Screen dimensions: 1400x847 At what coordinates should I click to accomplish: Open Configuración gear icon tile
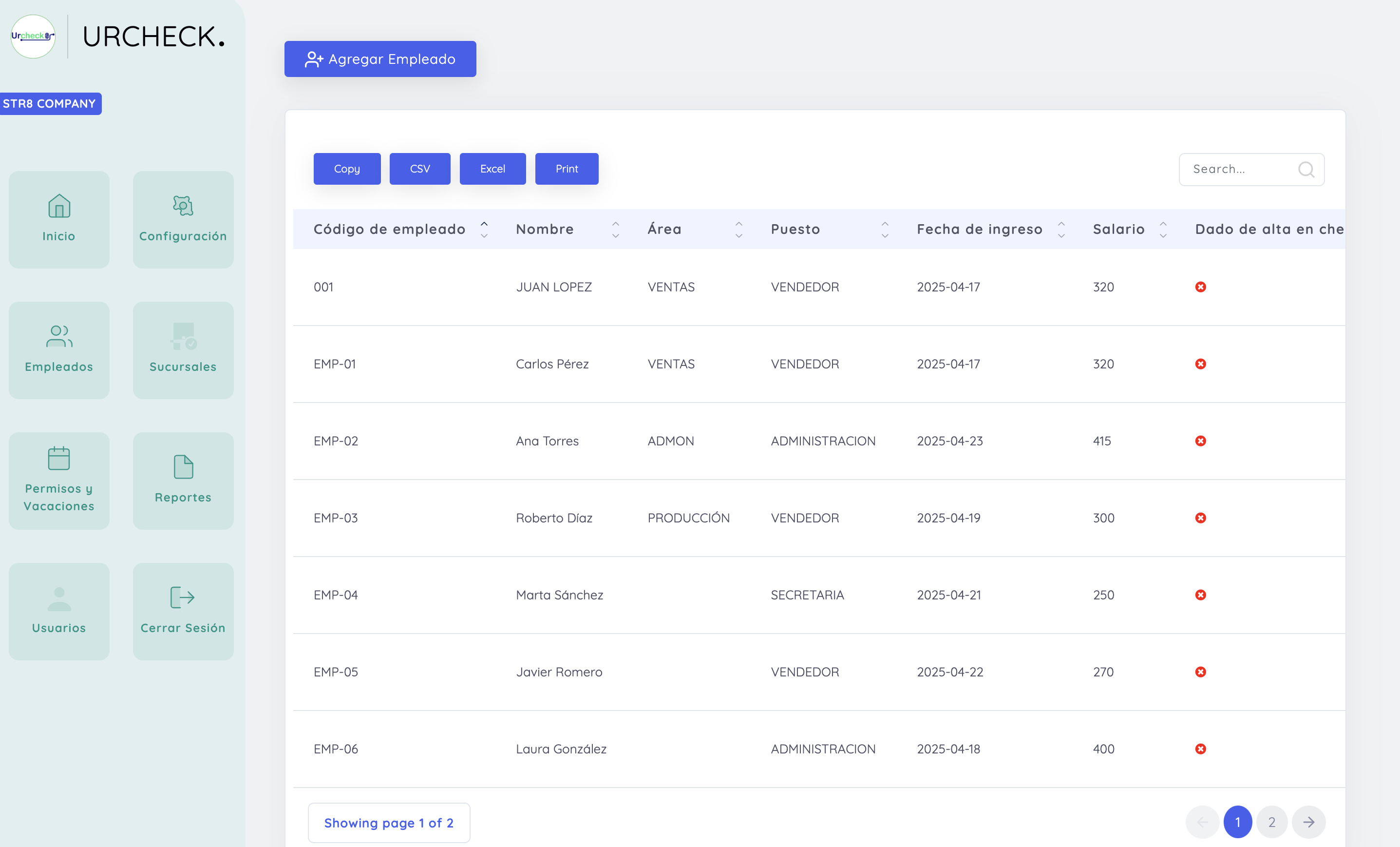click(x=183, y=206)
